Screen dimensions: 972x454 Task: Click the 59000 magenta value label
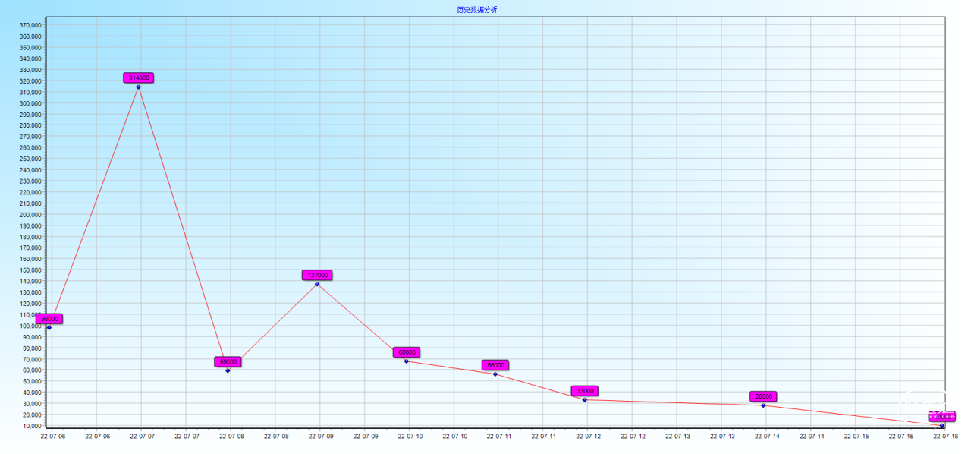click(x=227, y=362)
